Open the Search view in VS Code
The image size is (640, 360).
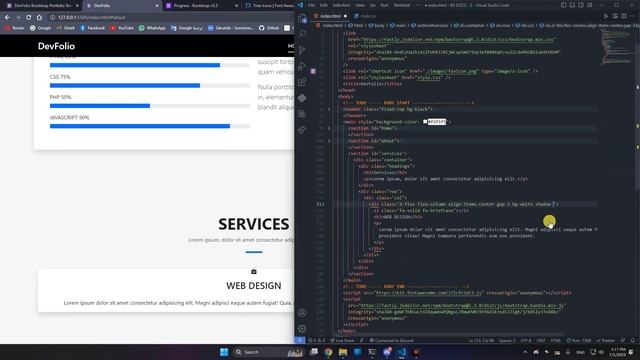tap(302, 34)
